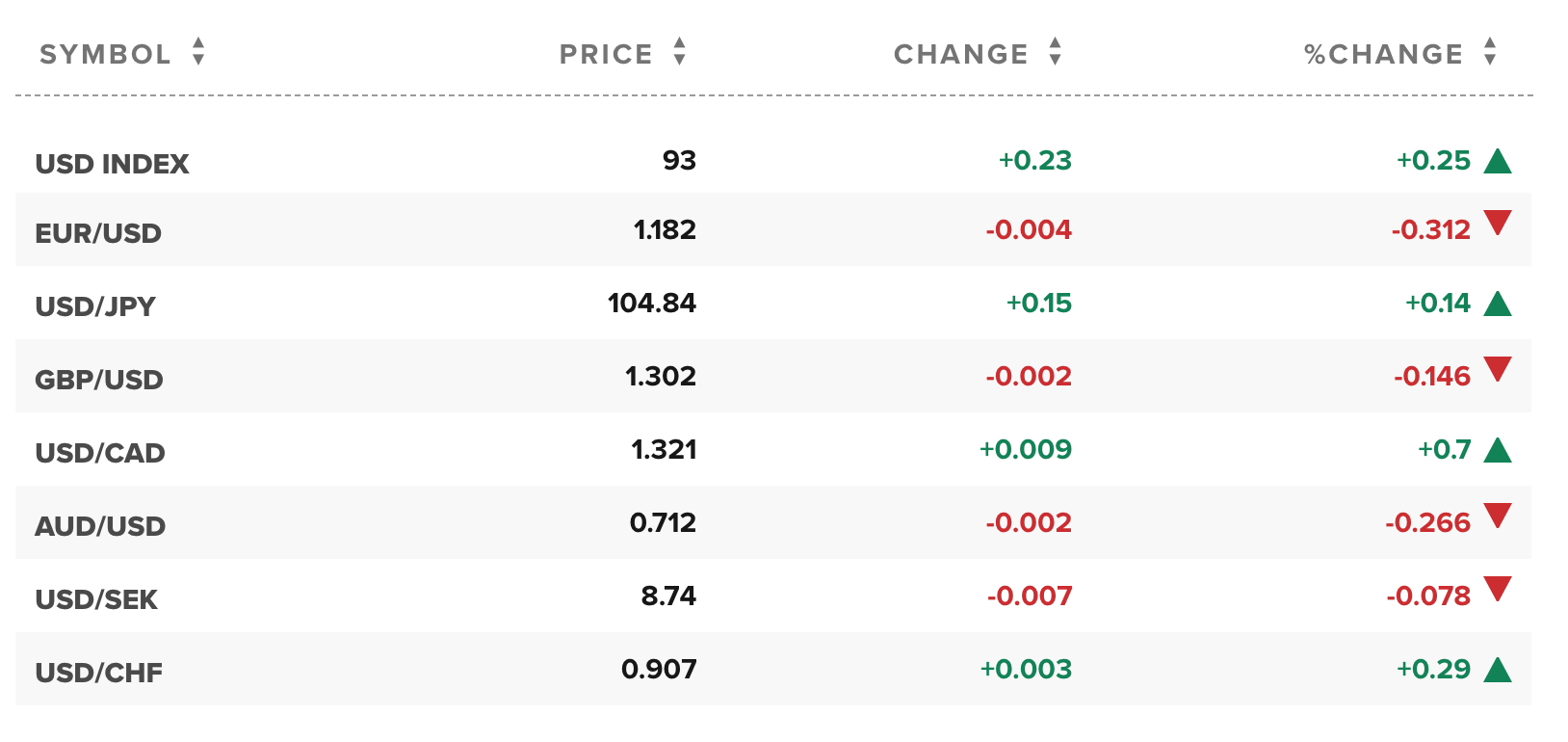Open the USD/CHF symbol
This screenshot has height=742, width=1568.
(x=99, y=673)
